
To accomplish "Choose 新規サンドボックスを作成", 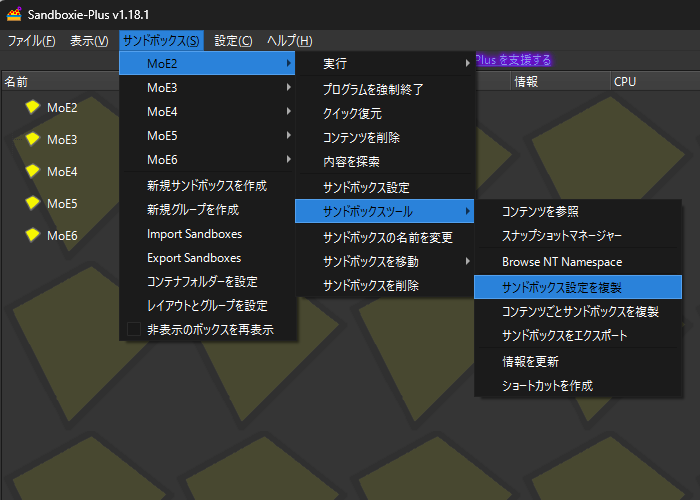I will coord(207,186).
